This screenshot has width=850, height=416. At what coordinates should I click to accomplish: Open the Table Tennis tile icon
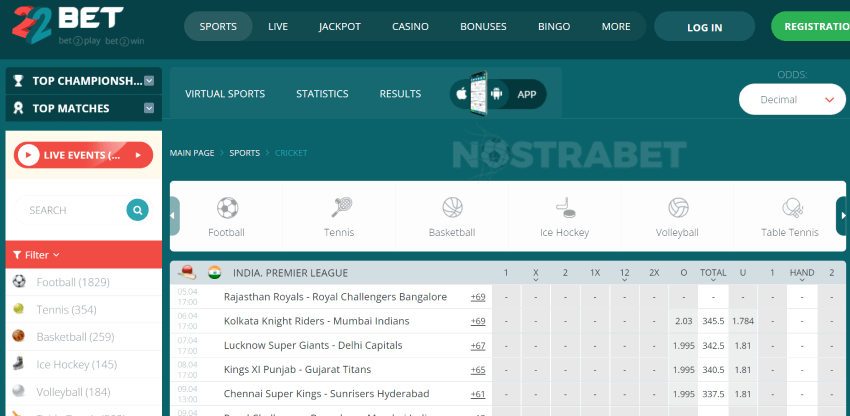(x=792, y=207)
